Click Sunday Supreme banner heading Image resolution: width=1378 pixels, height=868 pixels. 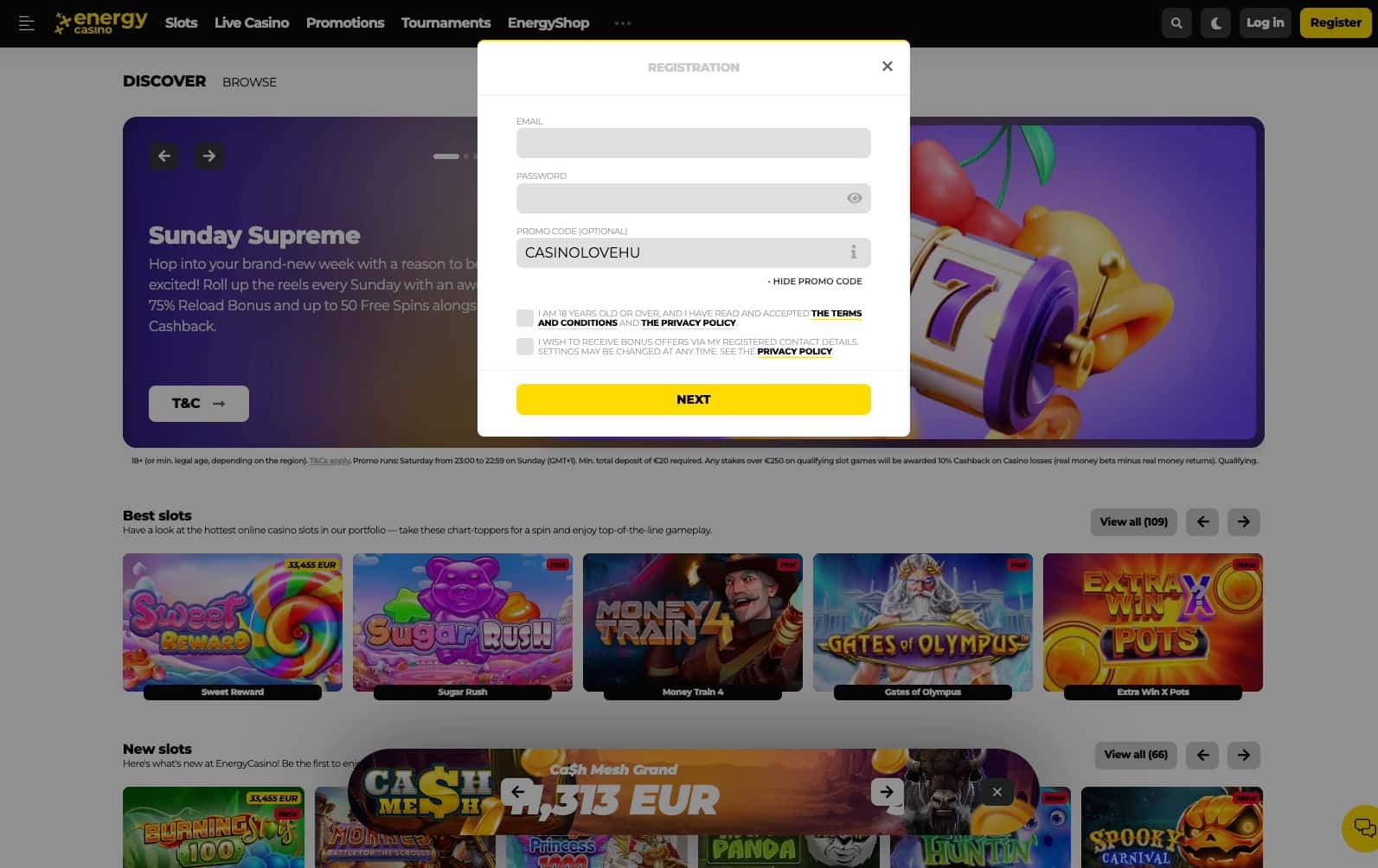(254, 235)
